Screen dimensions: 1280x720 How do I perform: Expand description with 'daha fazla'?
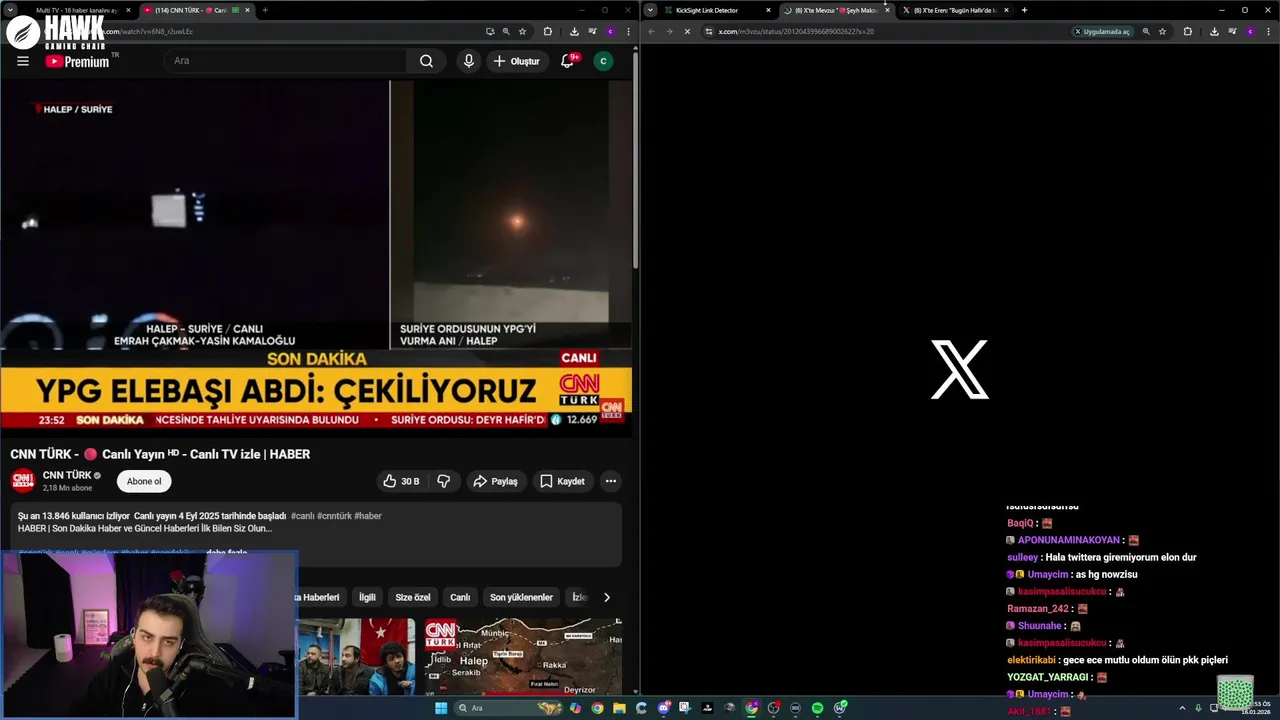click(x=227, y=553)
